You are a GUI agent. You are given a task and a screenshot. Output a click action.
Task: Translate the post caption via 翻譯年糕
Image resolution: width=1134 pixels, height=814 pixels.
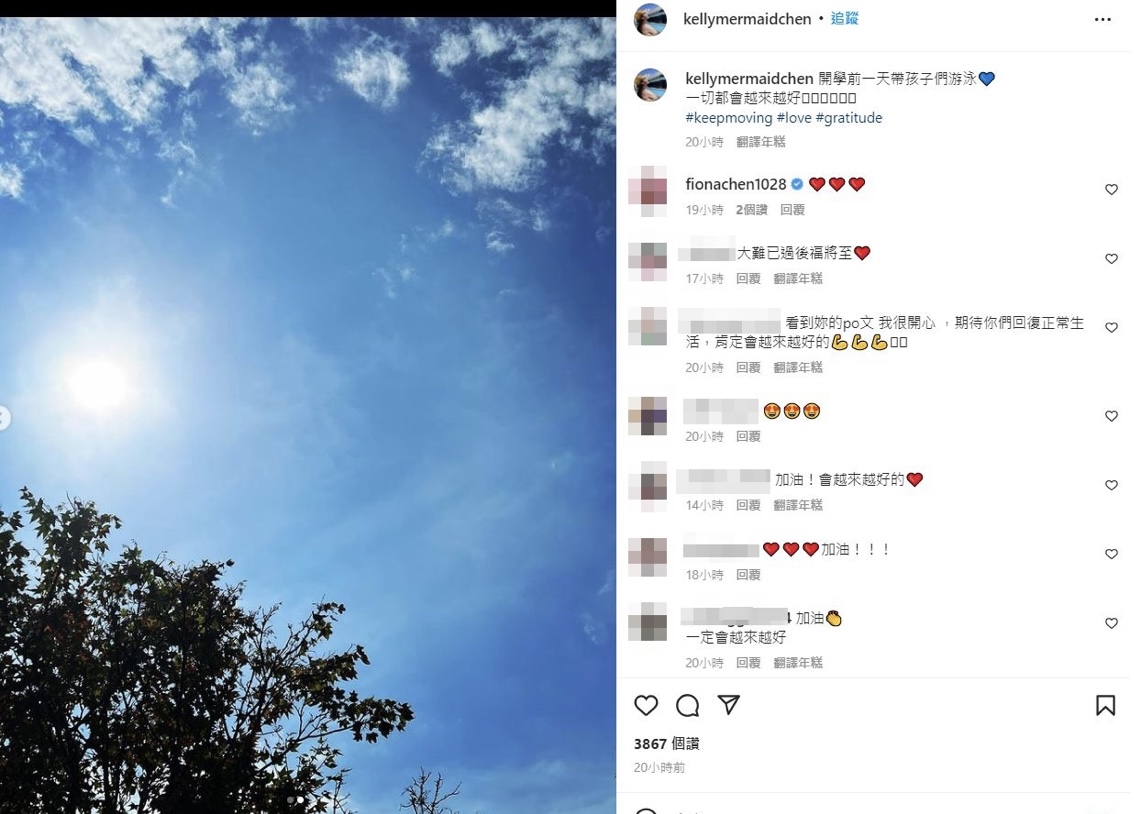click(760, 142)
